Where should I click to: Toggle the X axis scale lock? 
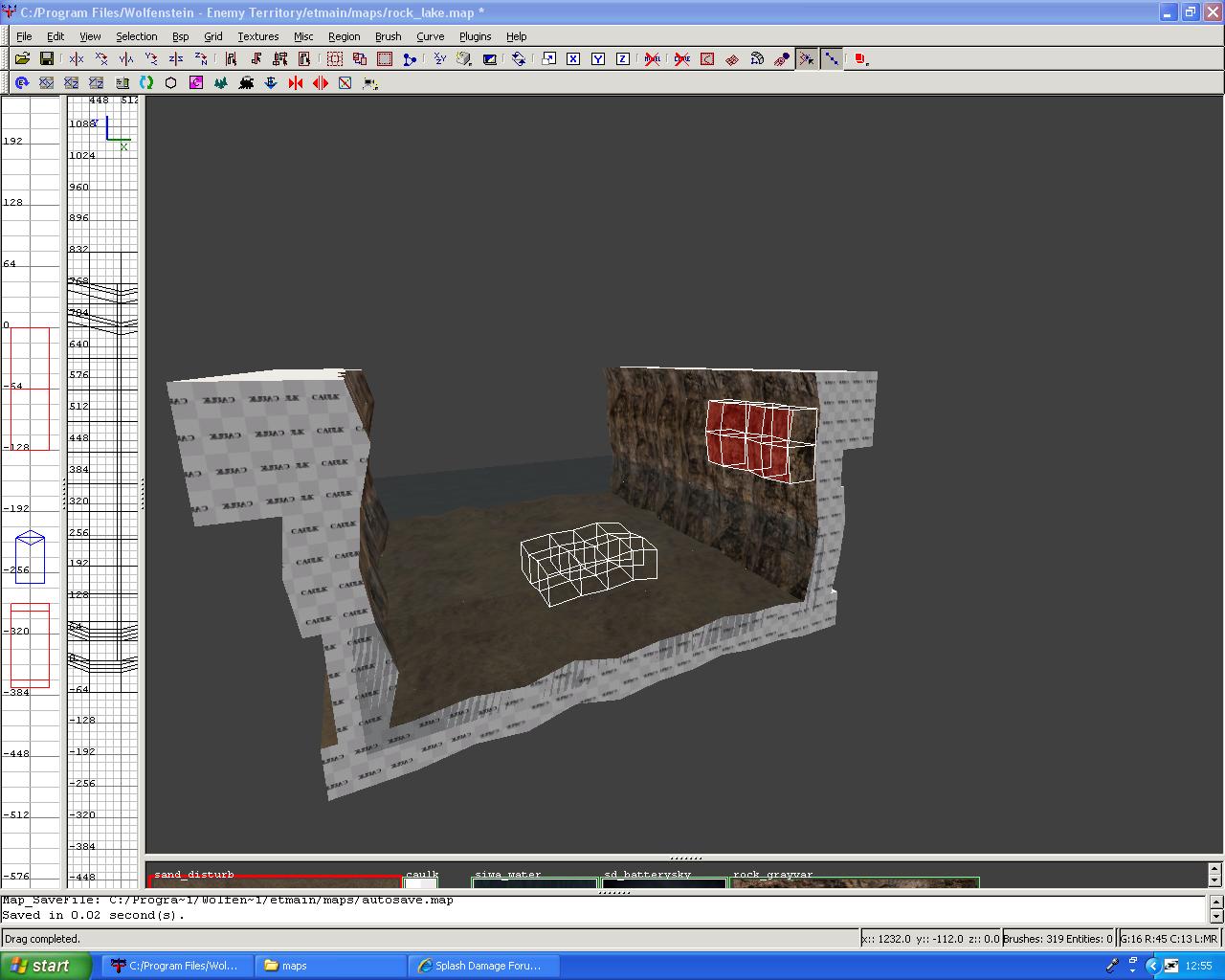pos(573,59)
